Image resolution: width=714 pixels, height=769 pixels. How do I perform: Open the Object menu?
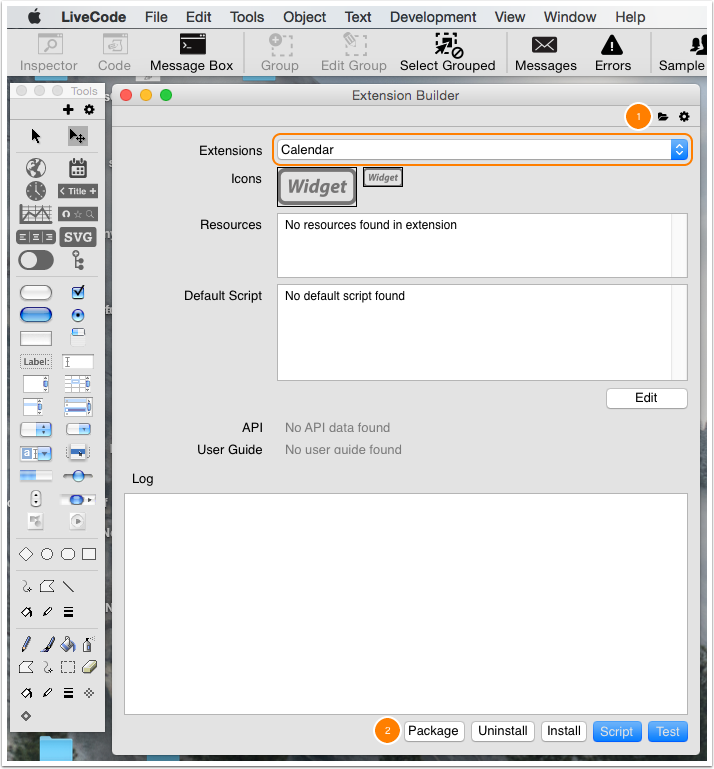click(304, 17)
